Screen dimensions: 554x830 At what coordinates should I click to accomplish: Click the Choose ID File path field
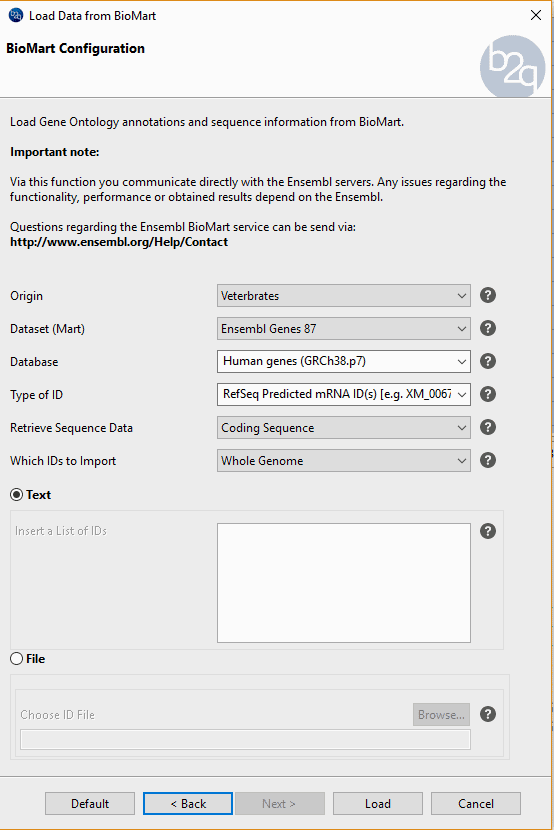point(245,739)
